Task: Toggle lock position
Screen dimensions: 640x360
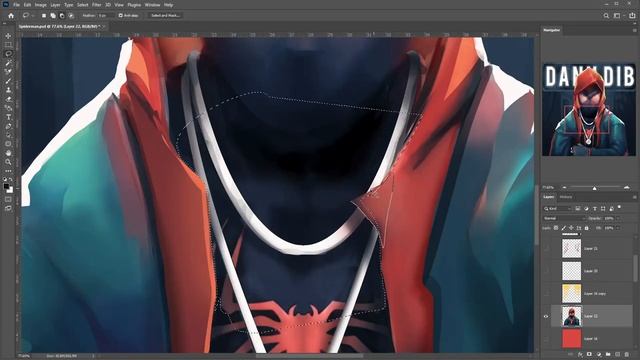Action: [x=571, y=228]
